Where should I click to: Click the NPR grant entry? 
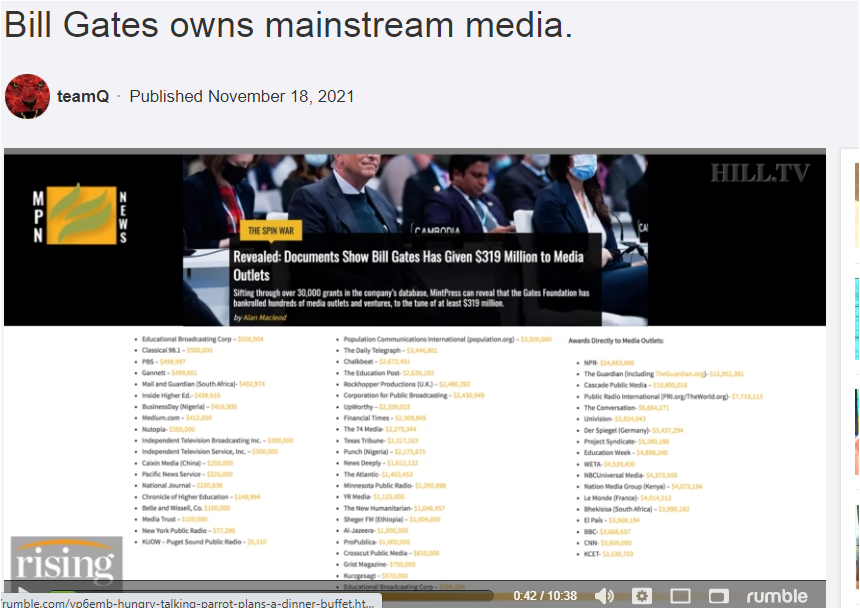tap(609, 363)
